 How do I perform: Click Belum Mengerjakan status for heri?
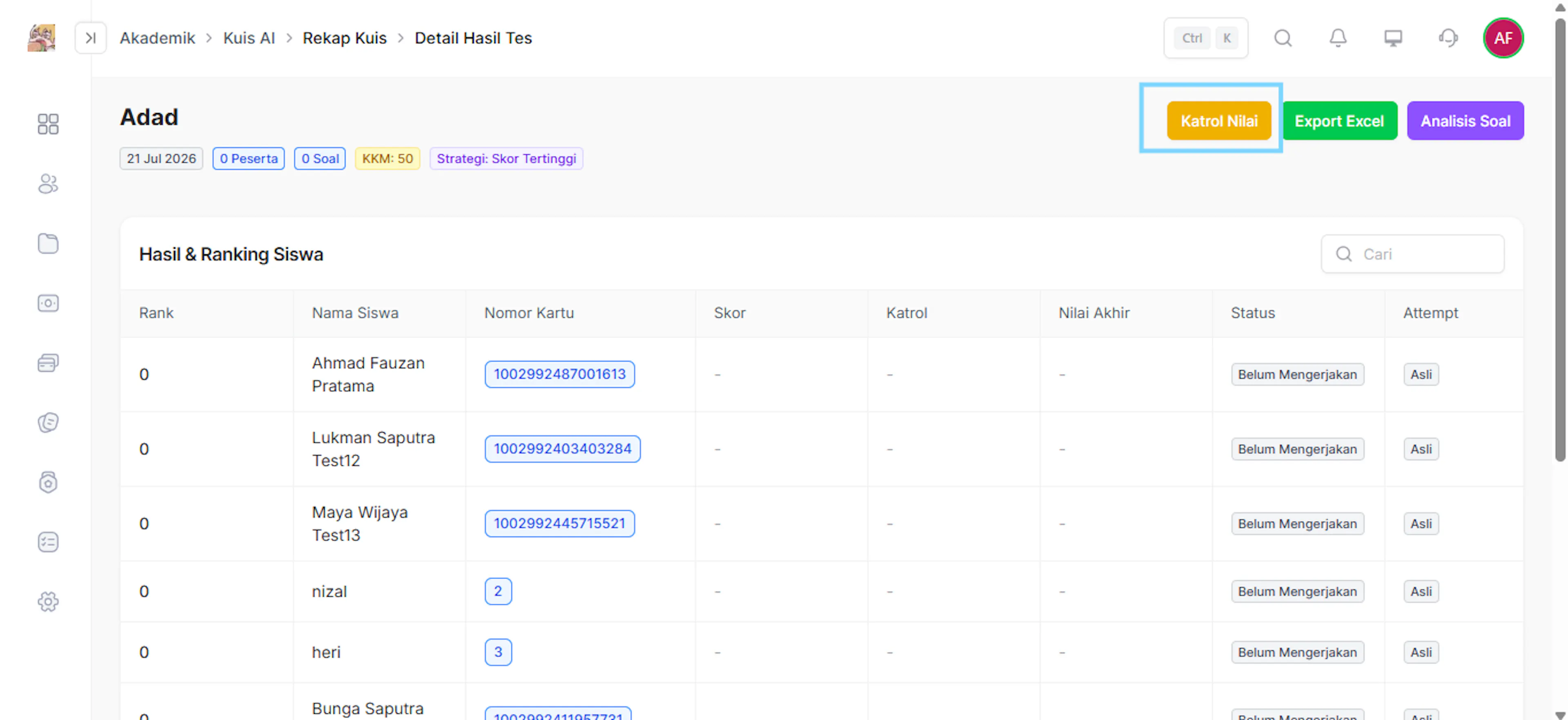click(x=1297, y=652)
